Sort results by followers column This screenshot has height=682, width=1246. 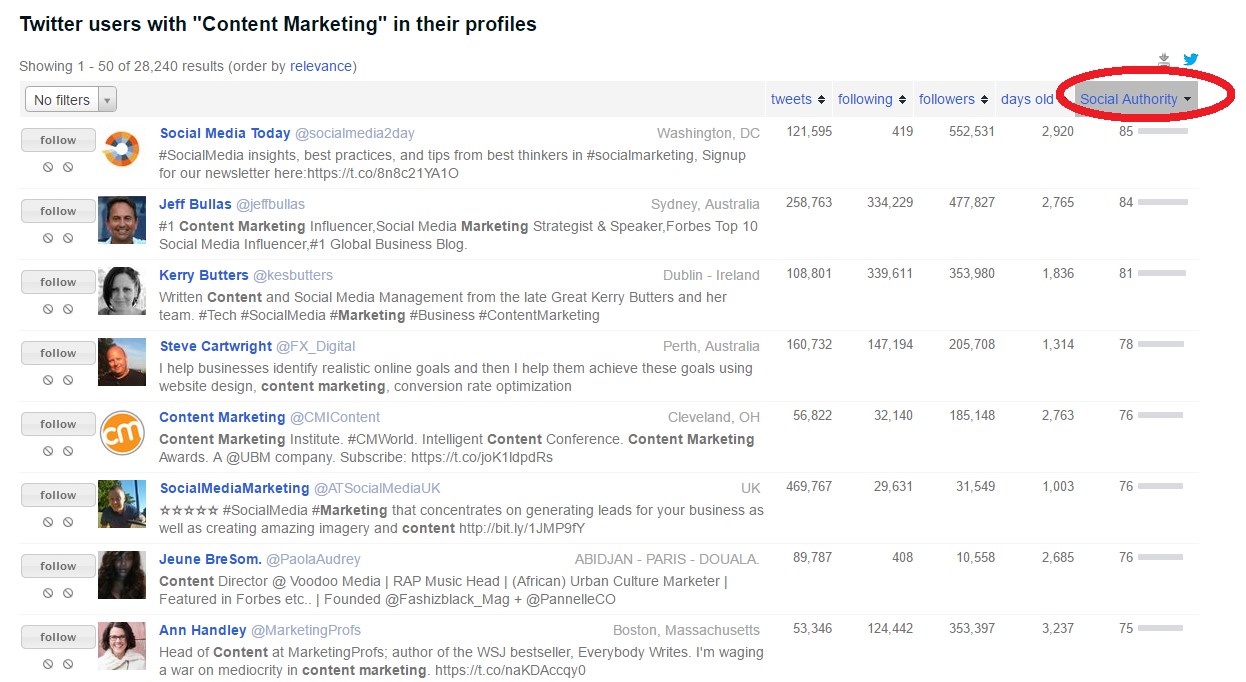(x=954, y=99)
